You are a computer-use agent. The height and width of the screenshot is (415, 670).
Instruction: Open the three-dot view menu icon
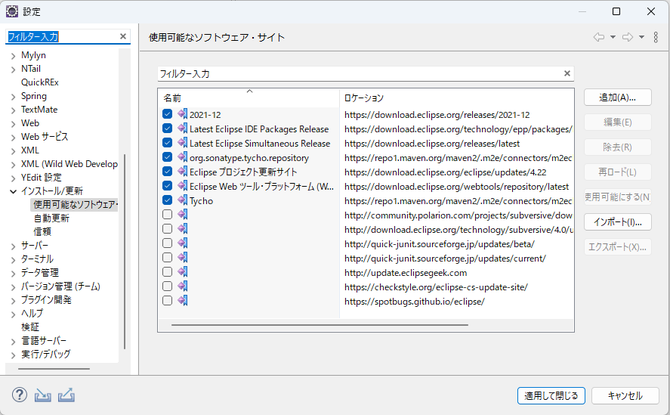pyautogui.click(x=655, y=37)
